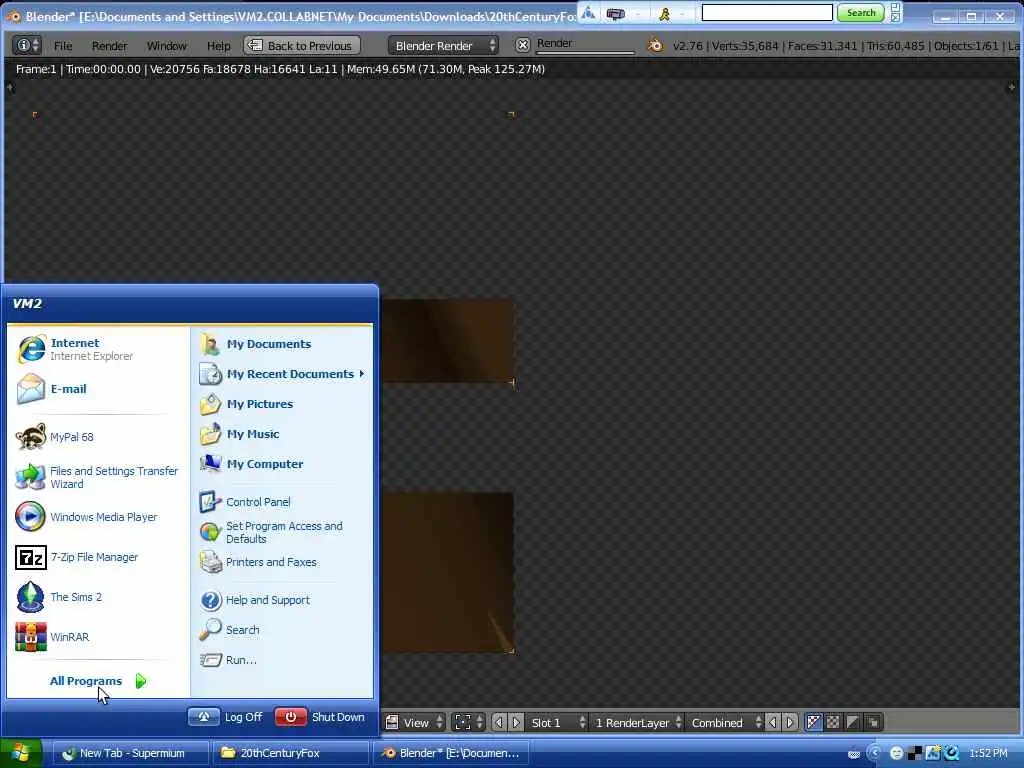Click the virtual machine devices toolbar icon
This screenshot has width=1024, height=768.
pos(615,13)
